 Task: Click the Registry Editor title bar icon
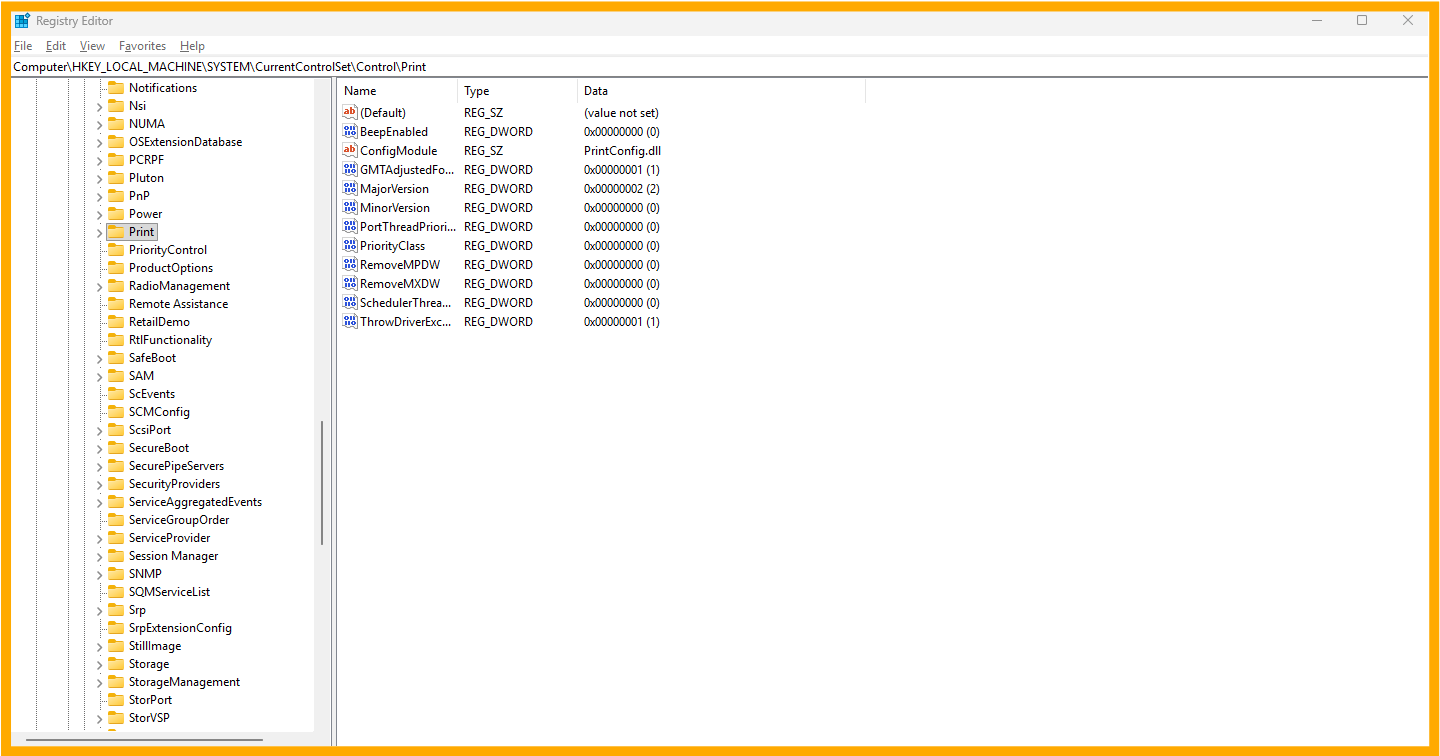tap(22, 21)
